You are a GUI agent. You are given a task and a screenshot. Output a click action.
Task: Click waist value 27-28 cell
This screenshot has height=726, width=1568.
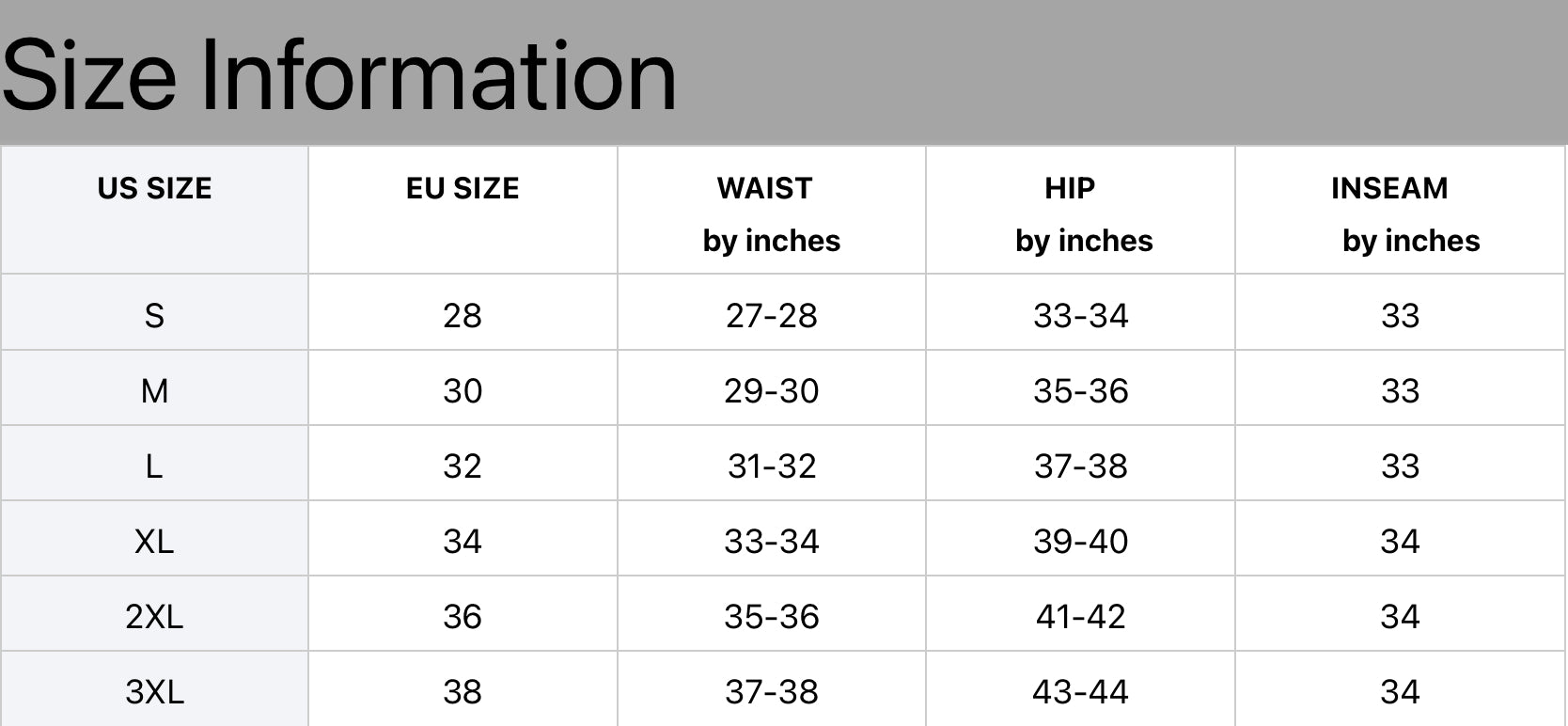tap(772, 316)
